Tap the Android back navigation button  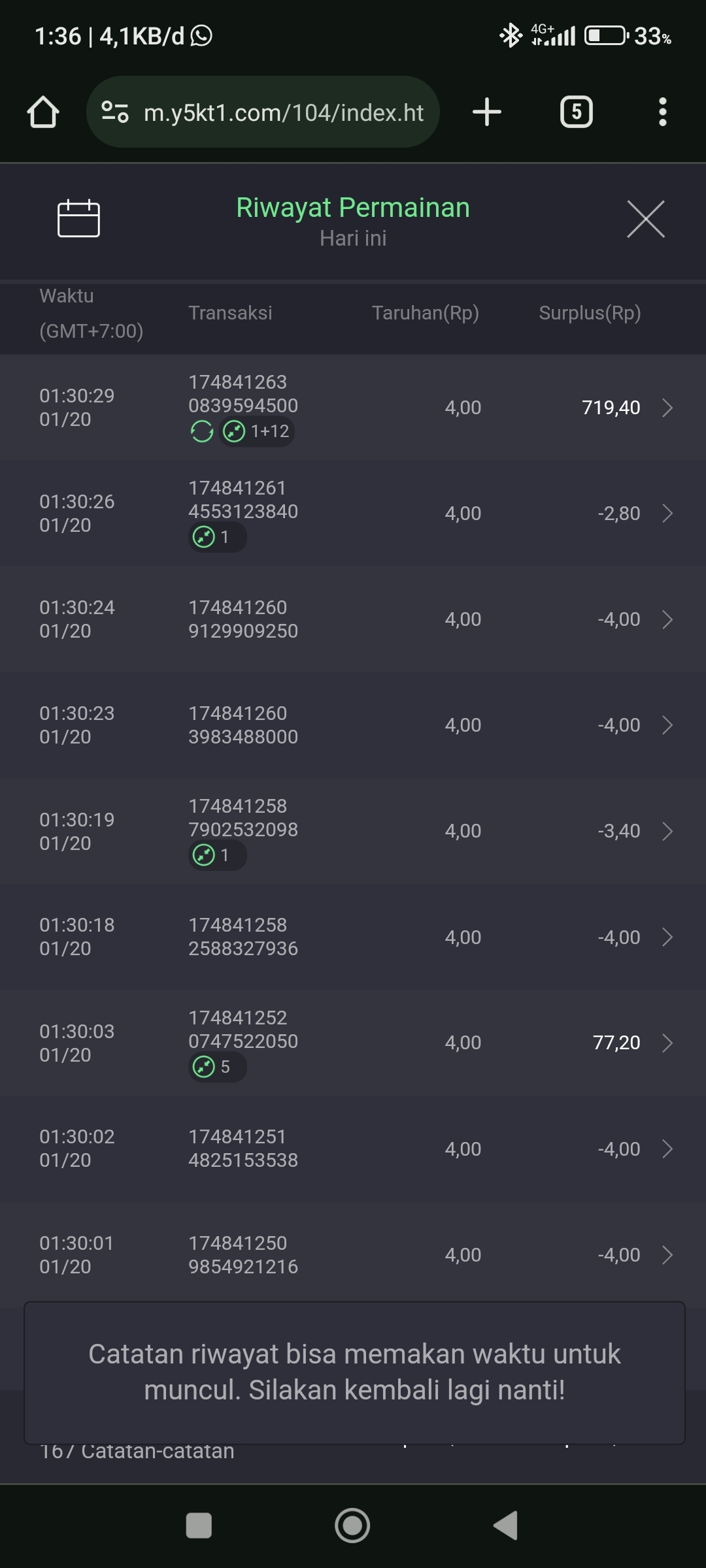pyautogui.click(x=506, y=1525)
